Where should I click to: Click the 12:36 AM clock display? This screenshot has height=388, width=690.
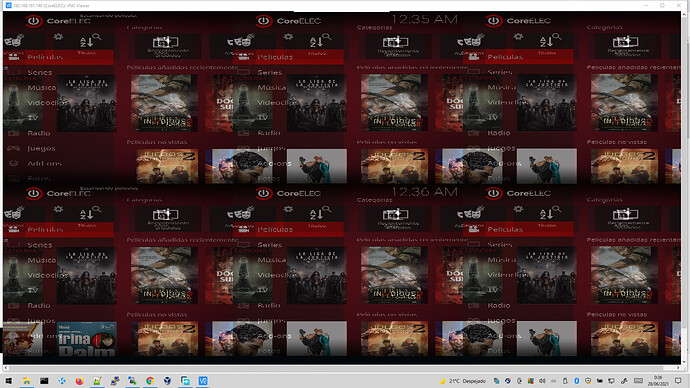tap(424, 192)
